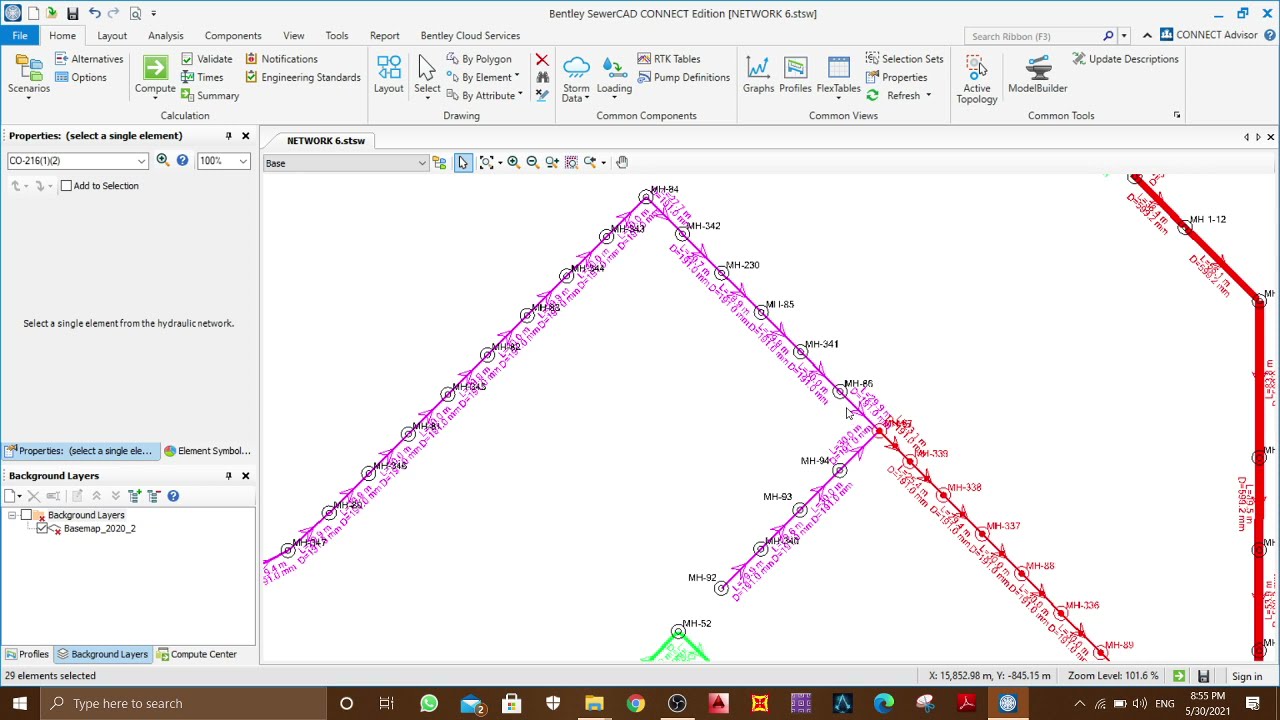
Task: Open RTK Tables
Action: click(669, 59)
